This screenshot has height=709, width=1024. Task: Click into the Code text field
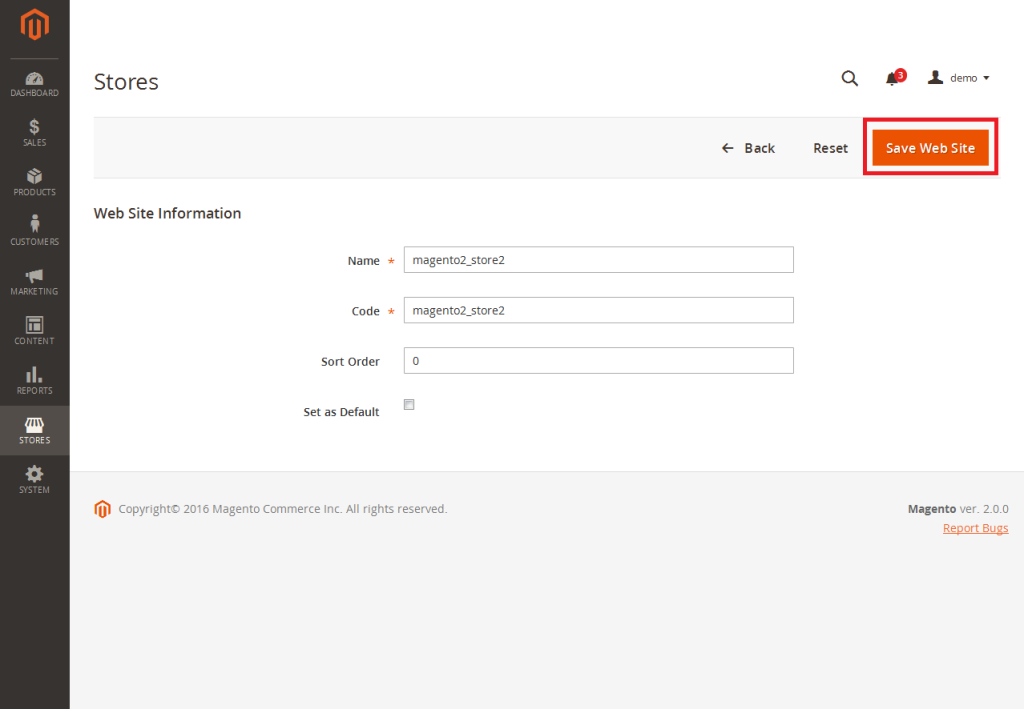[x=598, y=310]
